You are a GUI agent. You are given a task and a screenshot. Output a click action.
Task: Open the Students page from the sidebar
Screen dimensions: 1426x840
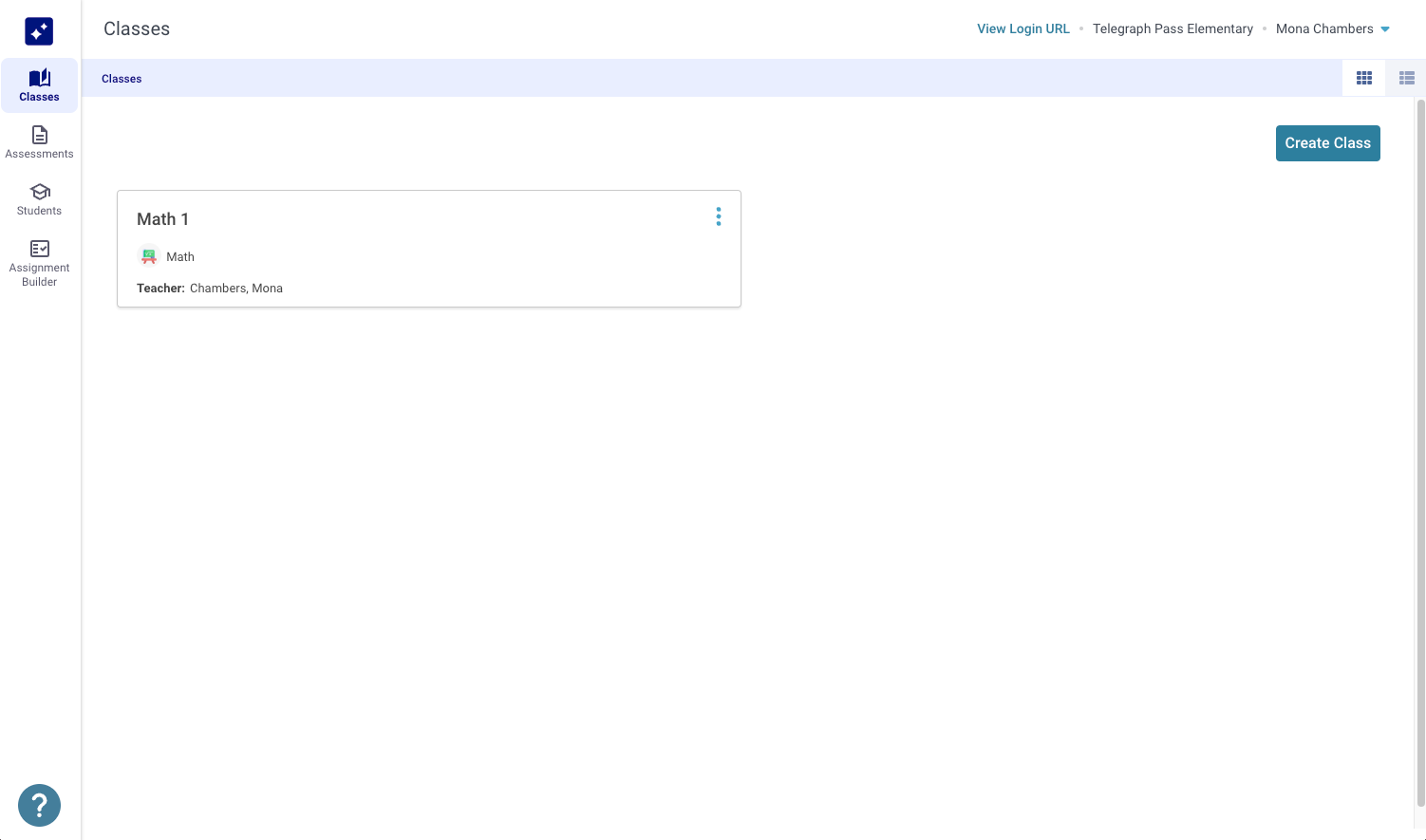point(39,199)
